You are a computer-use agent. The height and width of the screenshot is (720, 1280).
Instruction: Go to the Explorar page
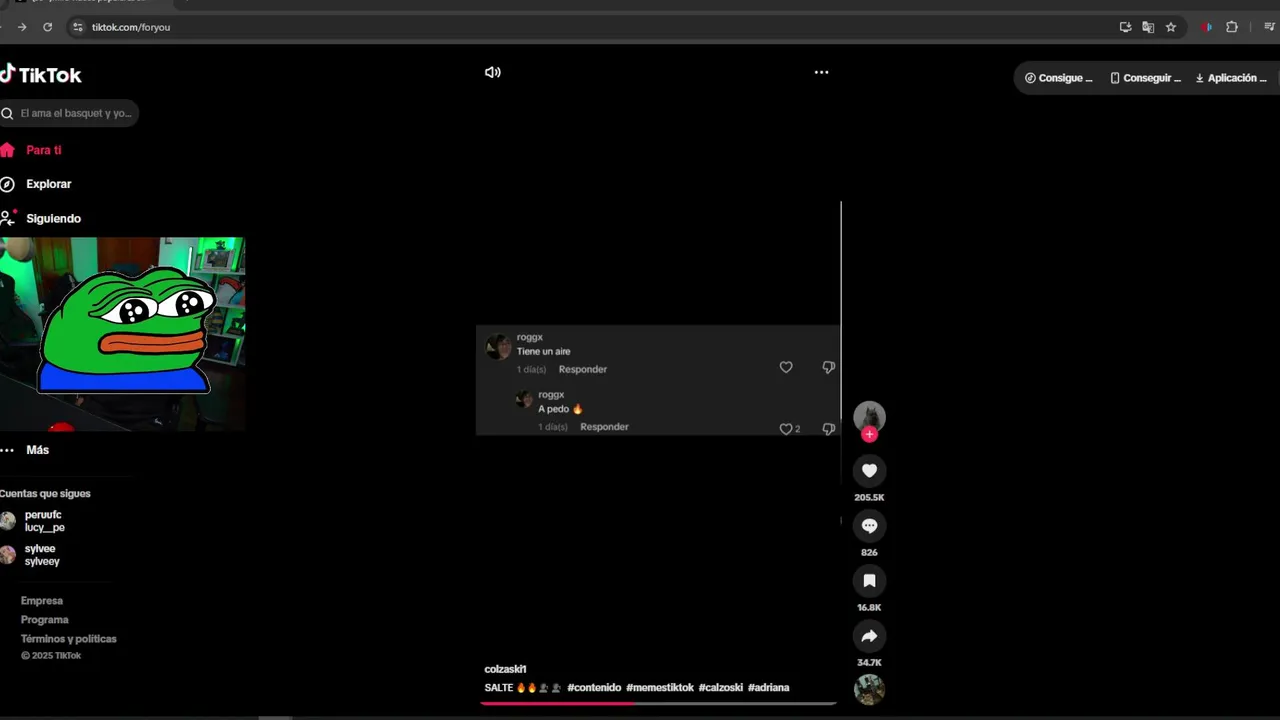[48, 184]
